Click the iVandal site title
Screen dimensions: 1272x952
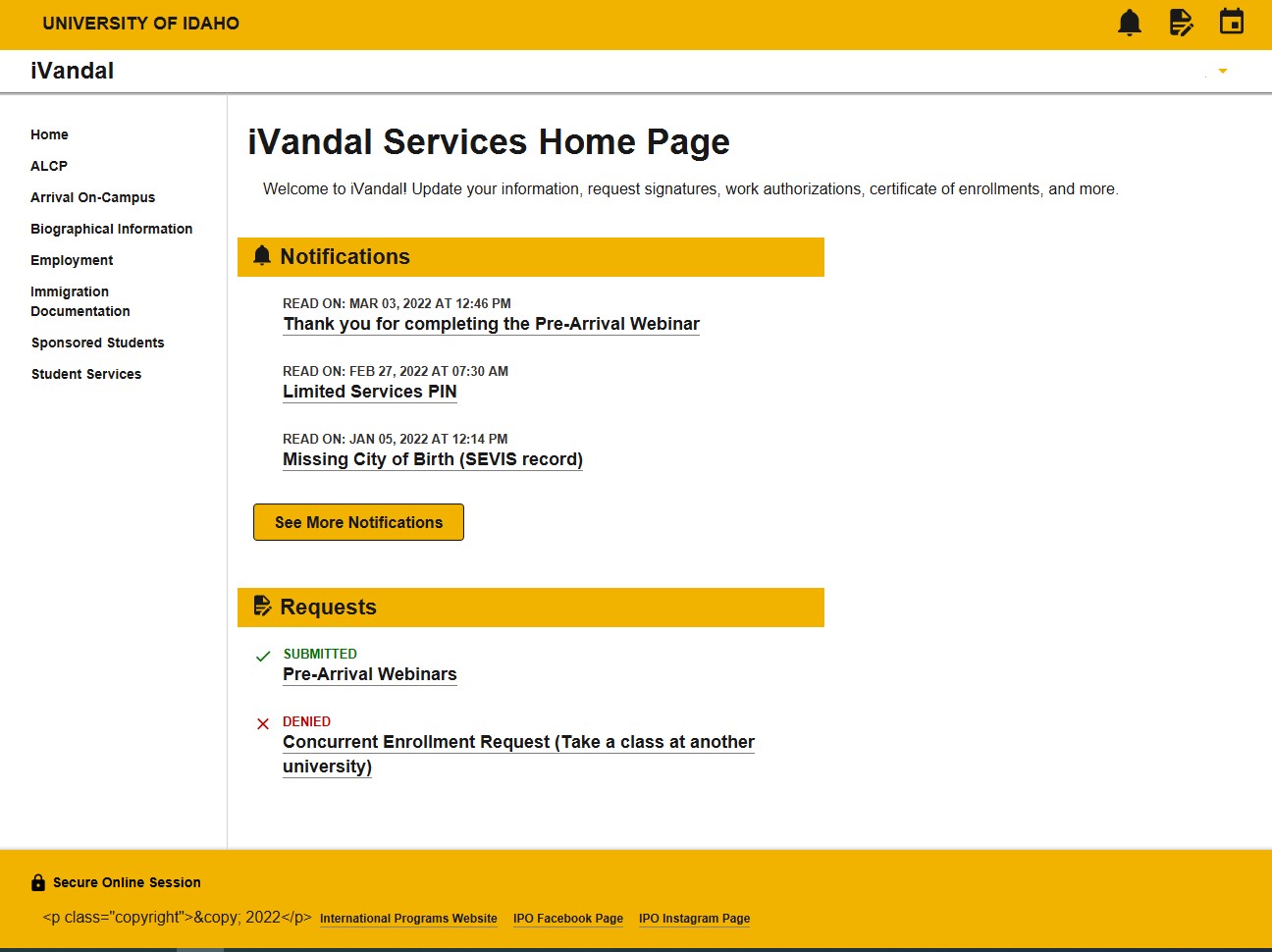[x=72, y=71]
